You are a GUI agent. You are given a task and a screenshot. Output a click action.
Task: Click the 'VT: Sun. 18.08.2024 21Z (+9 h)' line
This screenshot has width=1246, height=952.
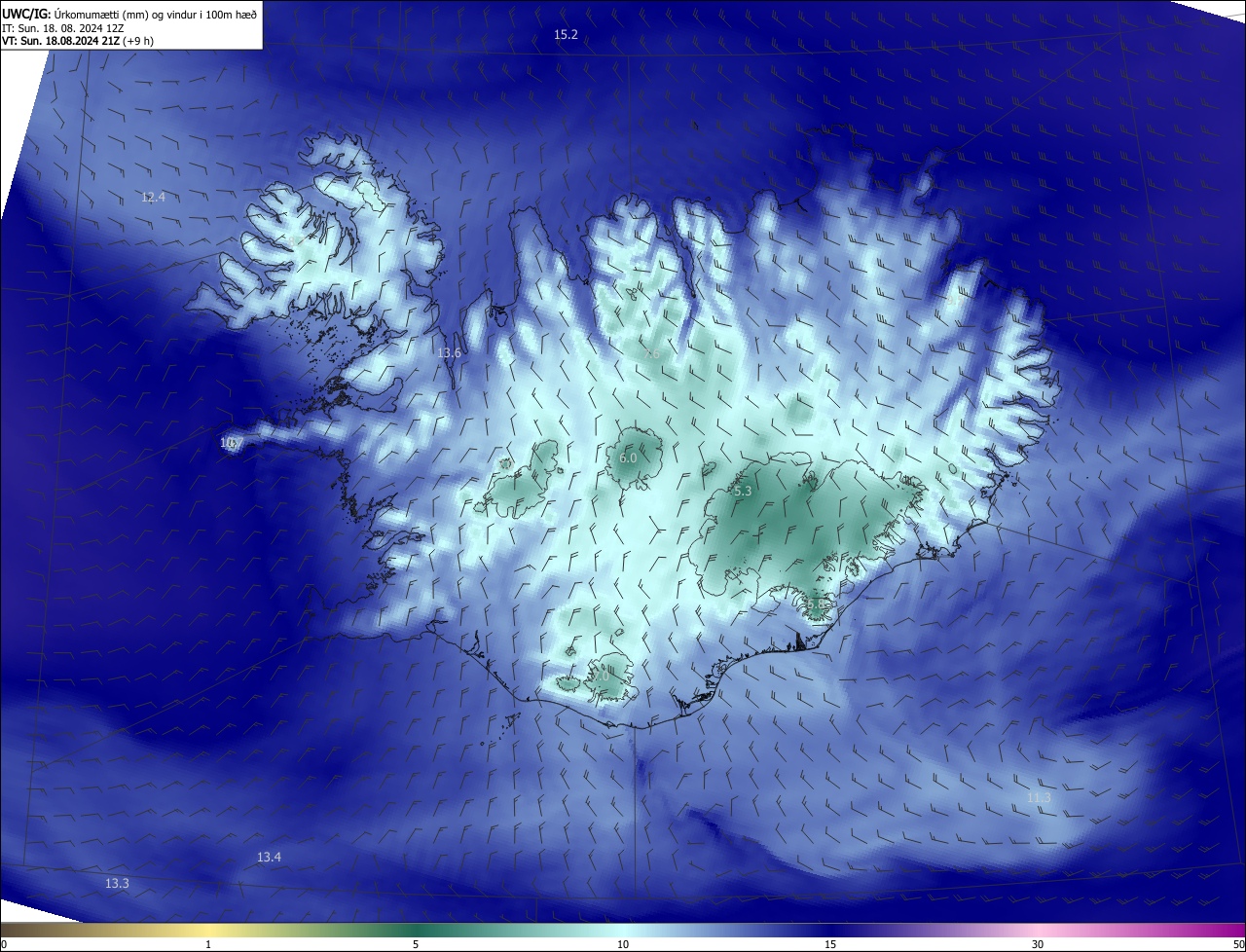(79, 41)
